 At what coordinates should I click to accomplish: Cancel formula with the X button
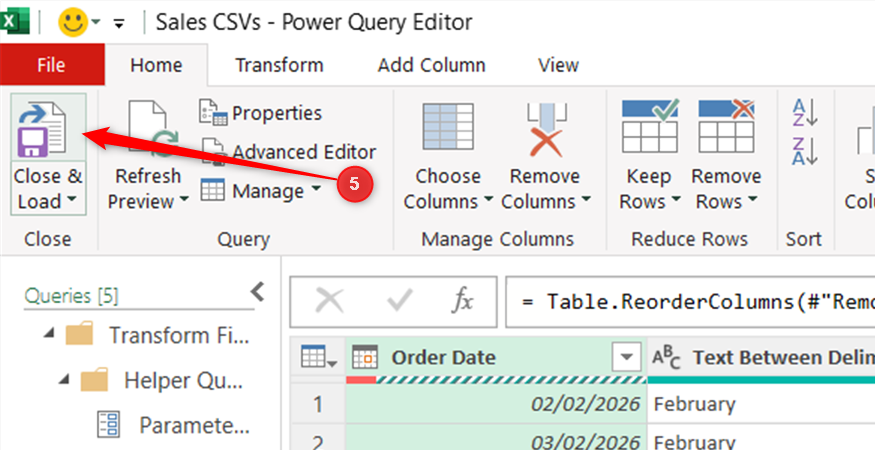pyautogui.click(x=329, y=301)
